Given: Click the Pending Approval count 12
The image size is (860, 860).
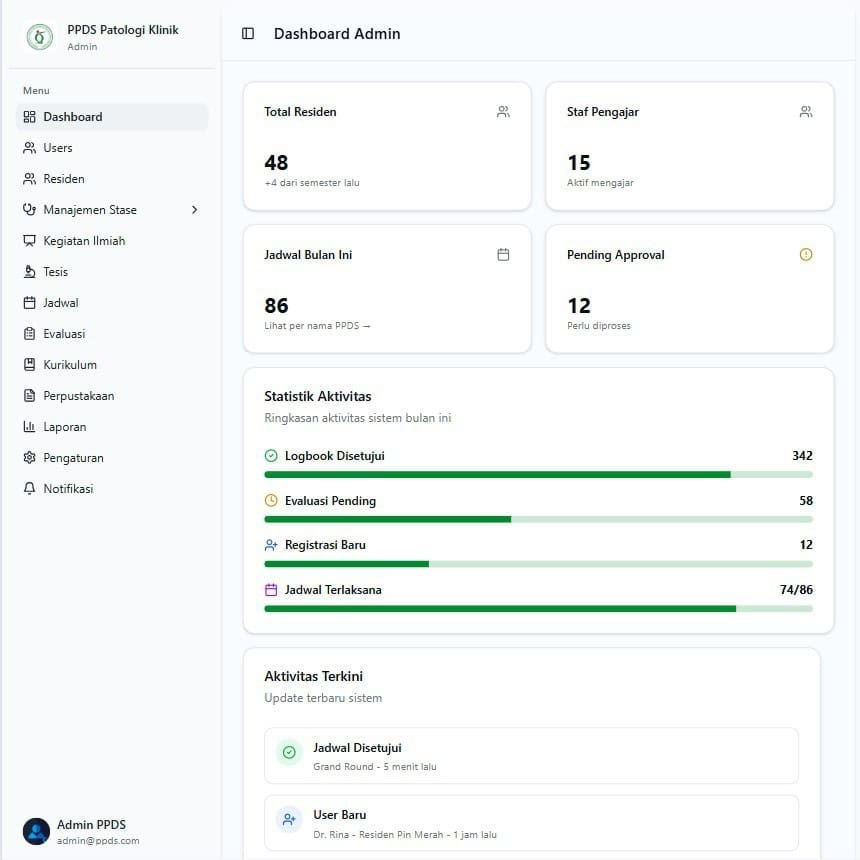Looking at the screenshot, I should pos(579,305).
